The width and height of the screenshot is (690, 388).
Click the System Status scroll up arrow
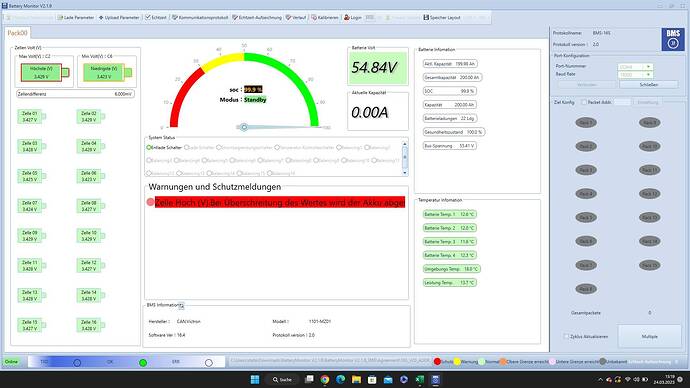tap(405, 144)
